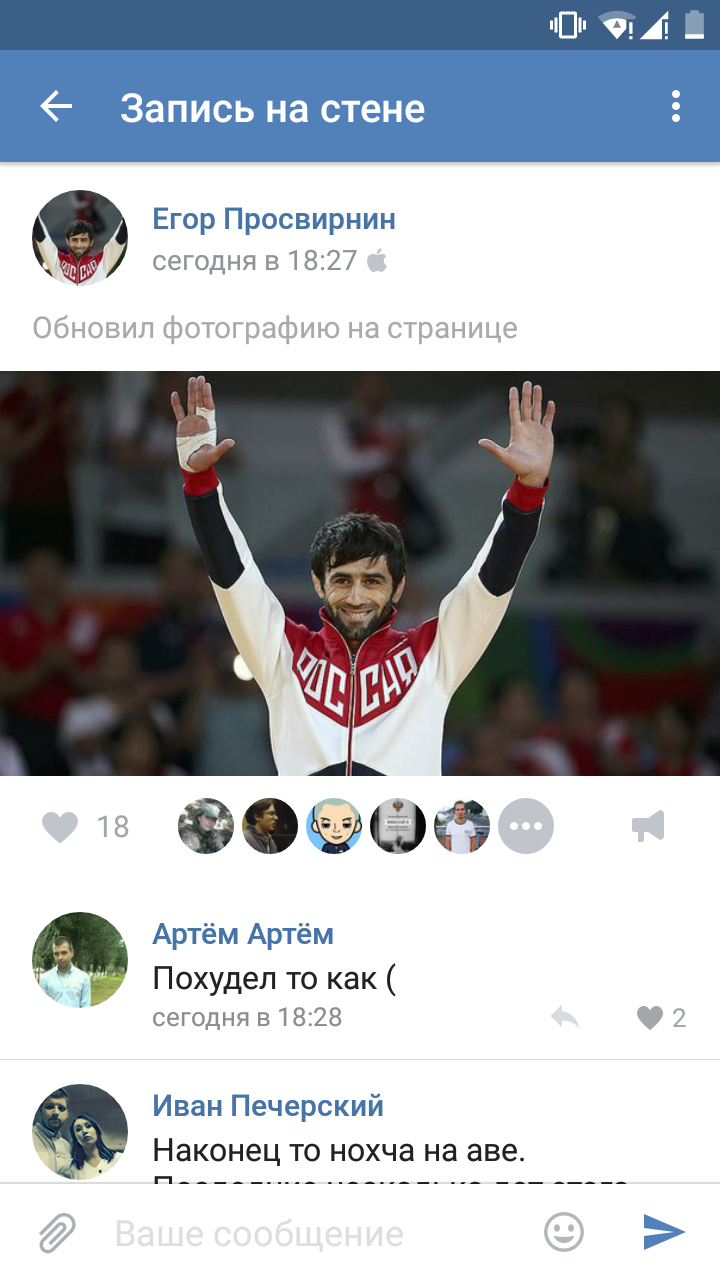Open the three-dot overflow menu
Screen dimensions: 720x1280
coord(676,107)
